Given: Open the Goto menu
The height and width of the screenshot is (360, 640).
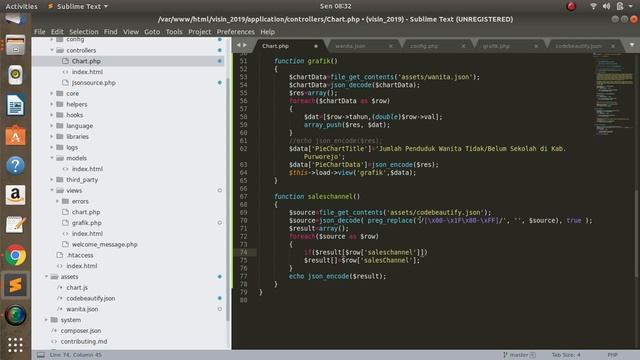Looking at the screenshot, I should [x=152, y=32].
